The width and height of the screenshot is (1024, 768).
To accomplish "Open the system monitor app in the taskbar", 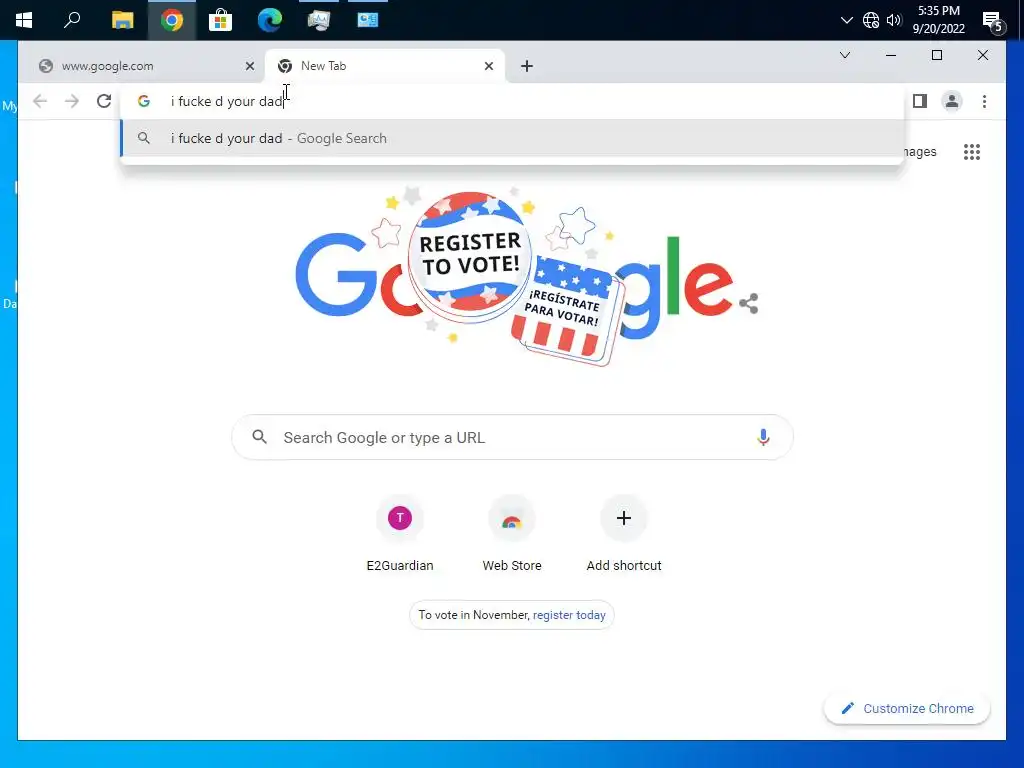I will tap(319, 20).
